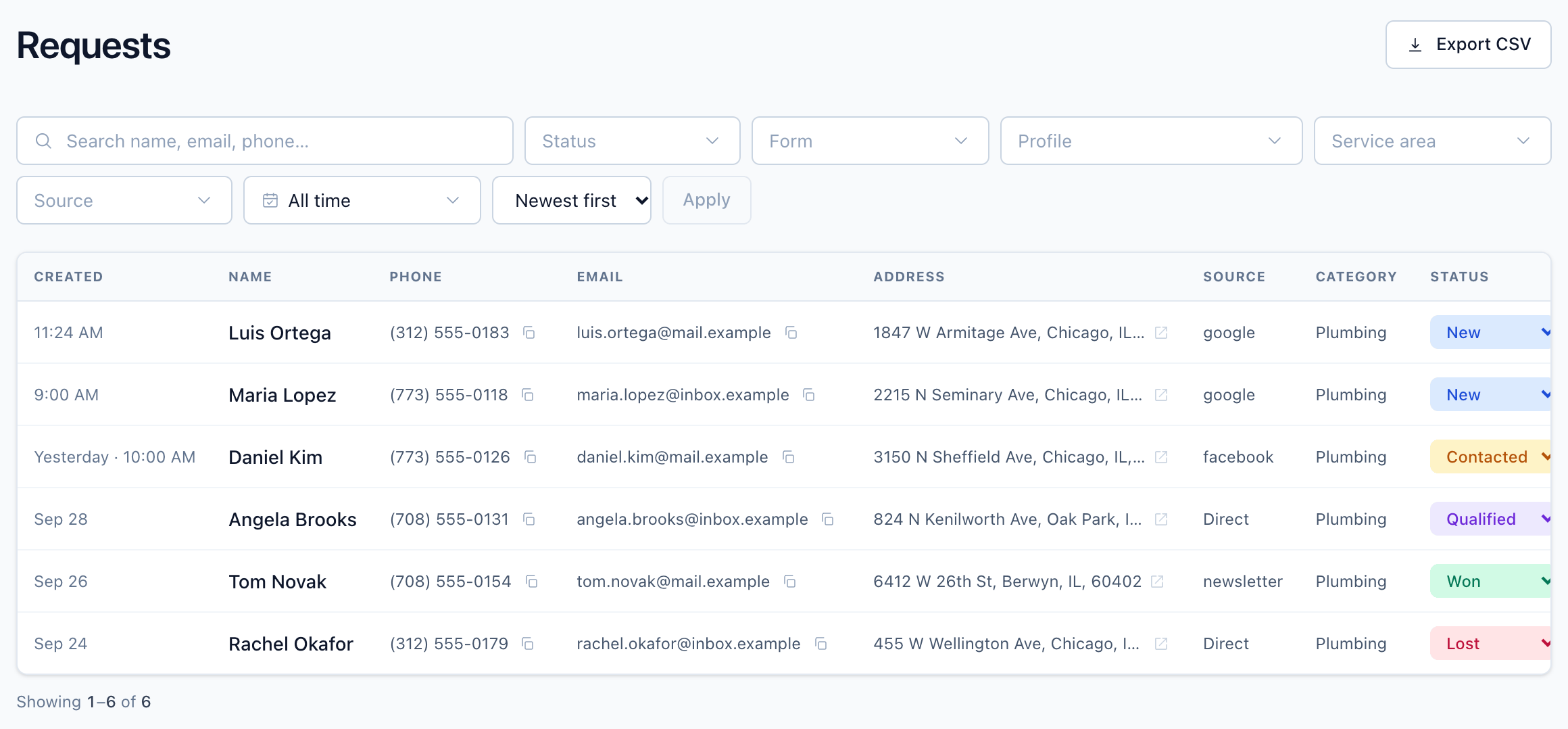Image resolution: width=1568 pixels, height=729 pixels.
Task: Click the CREATED column header
Action: [x=68, y=277]
